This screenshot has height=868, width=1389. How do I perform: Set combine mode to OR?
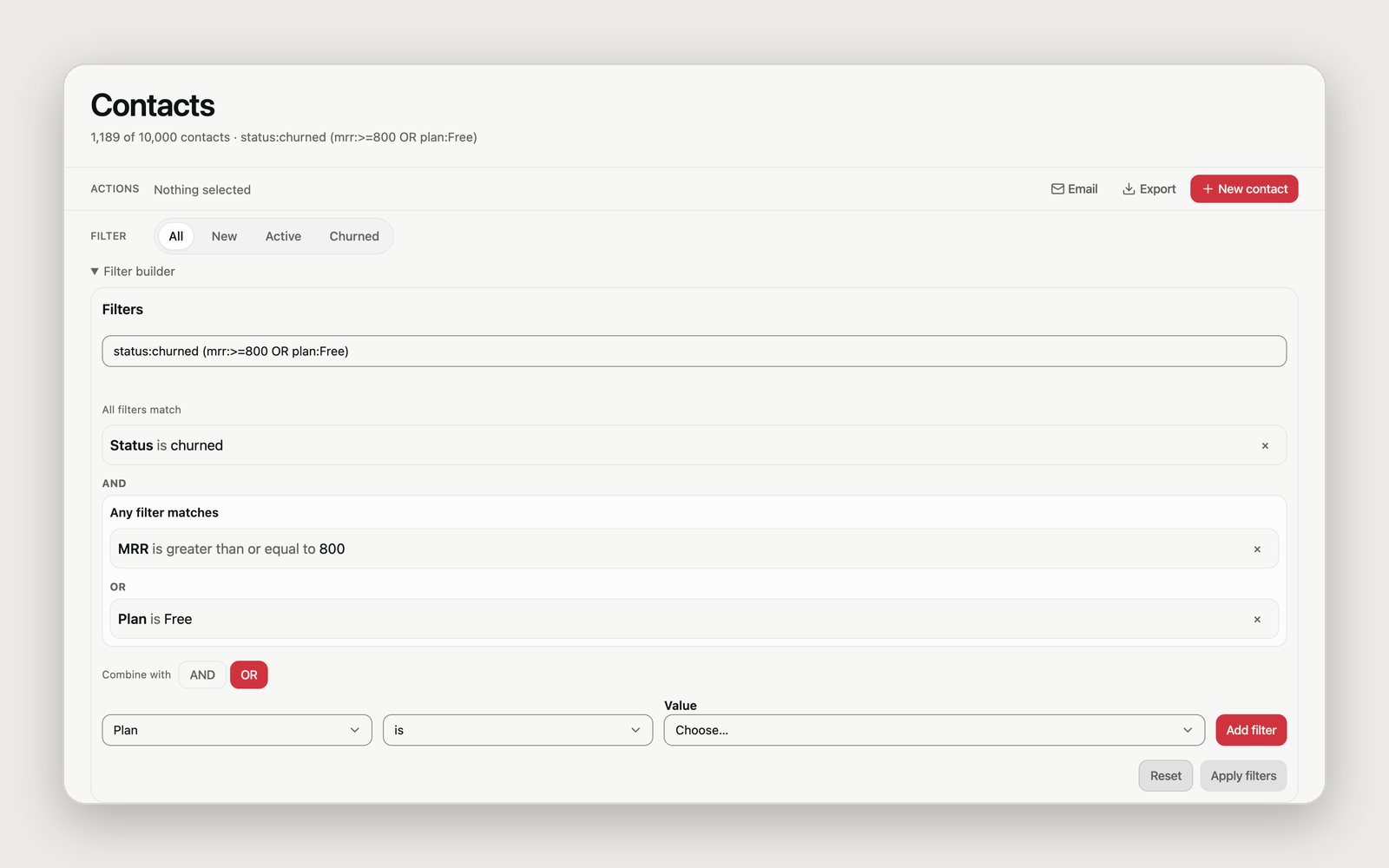[249, 675]
